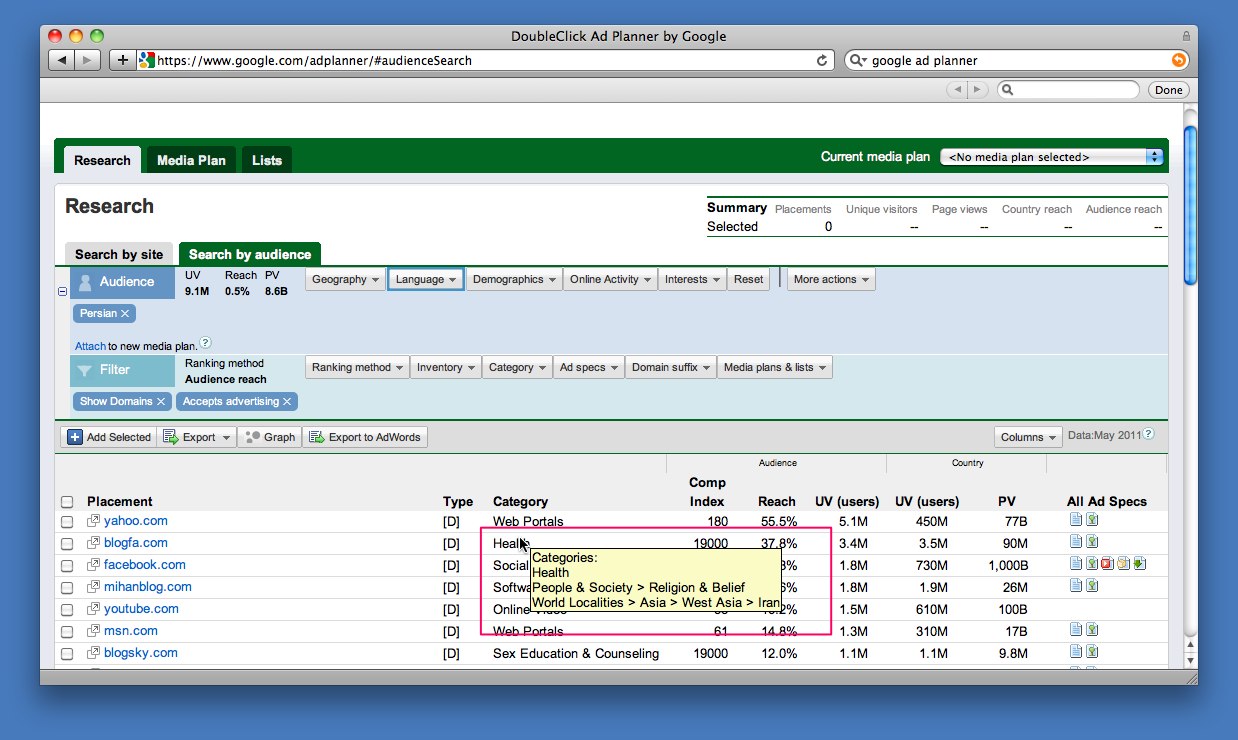Check the blogsky.com row checkbox
Image resolution: width=1238 pixels, height=740 pixels.
(x=67, y=654)
